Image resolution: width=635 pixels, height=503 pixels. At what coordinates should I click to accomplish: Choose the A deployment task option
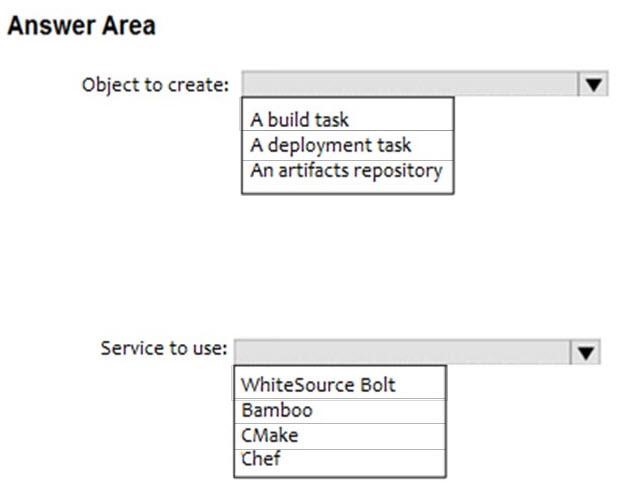coord(347,145)
